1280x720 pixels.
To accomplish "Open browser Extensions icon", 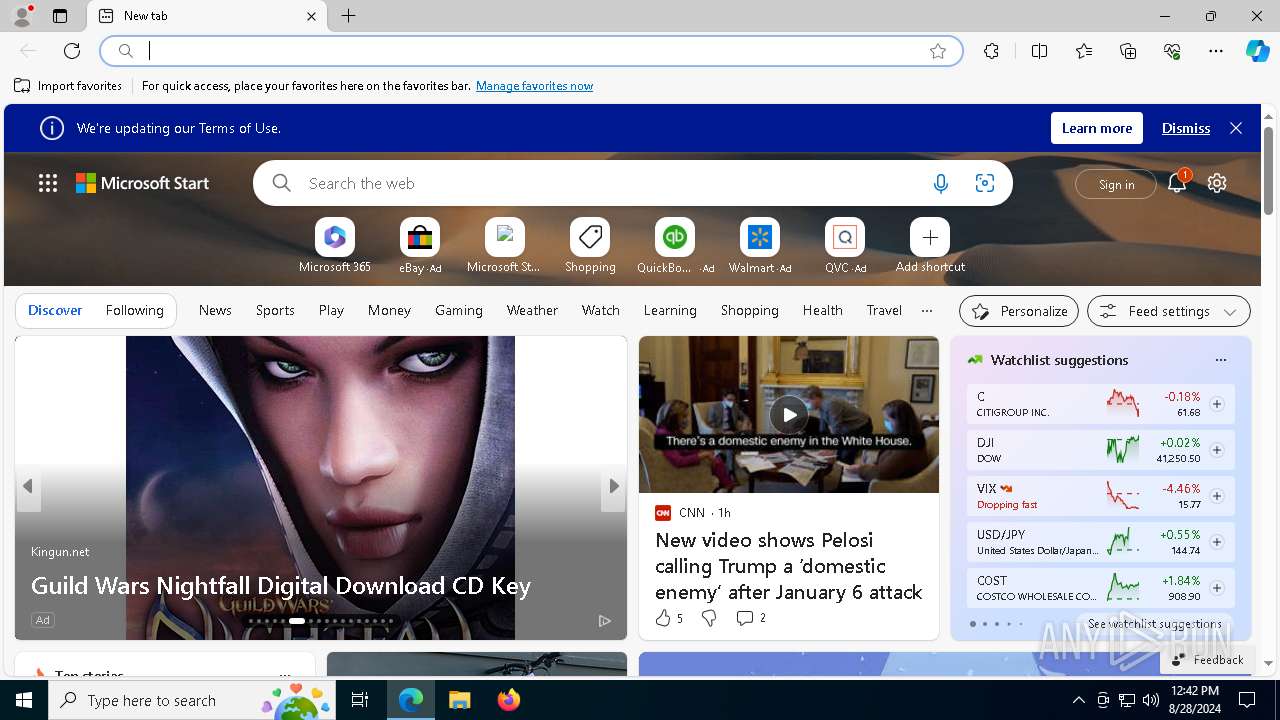I will pyautogui.click(x=991, y=51).
